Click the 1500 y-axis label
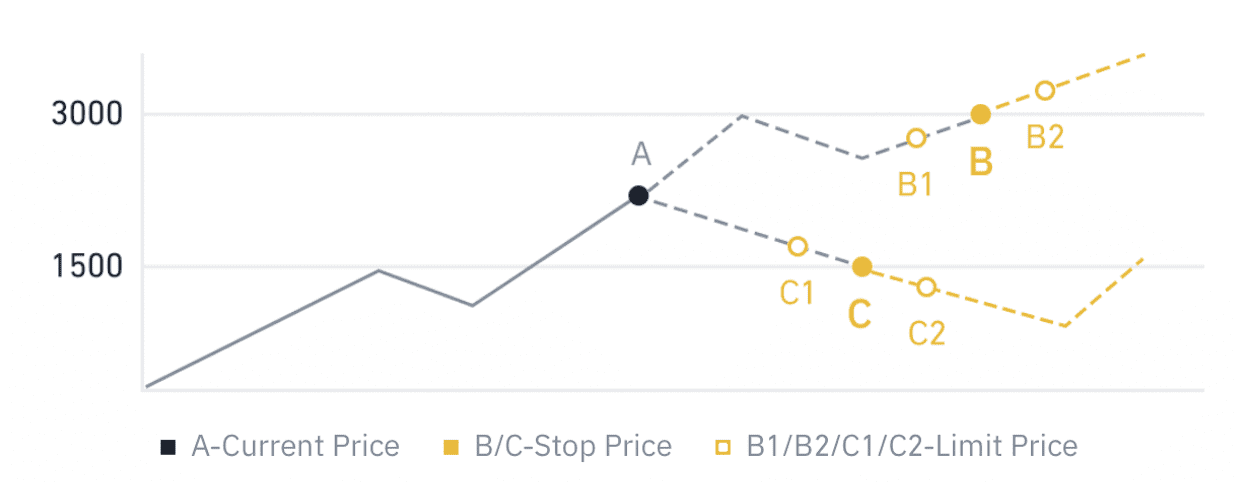 pos(87,267)
